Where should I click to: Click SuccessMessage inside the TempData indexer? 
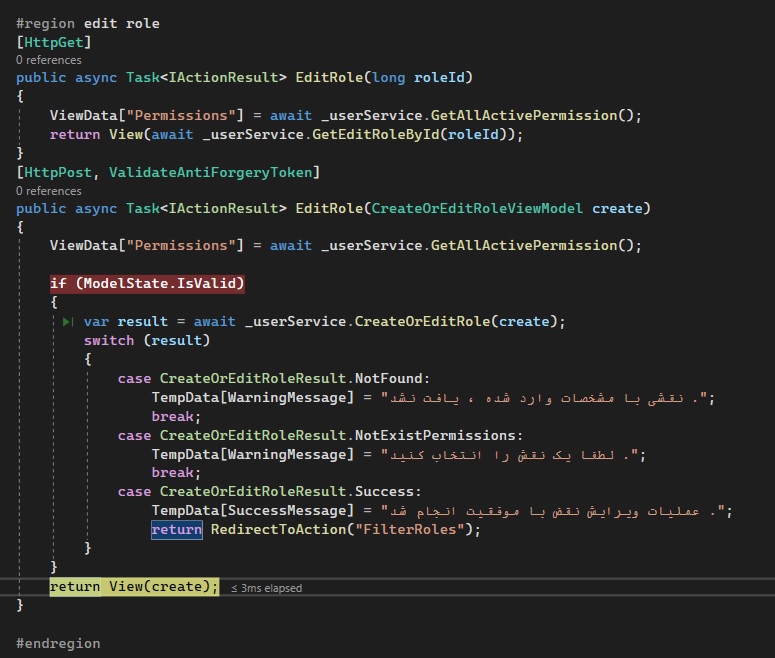click(x=287, y=511)
